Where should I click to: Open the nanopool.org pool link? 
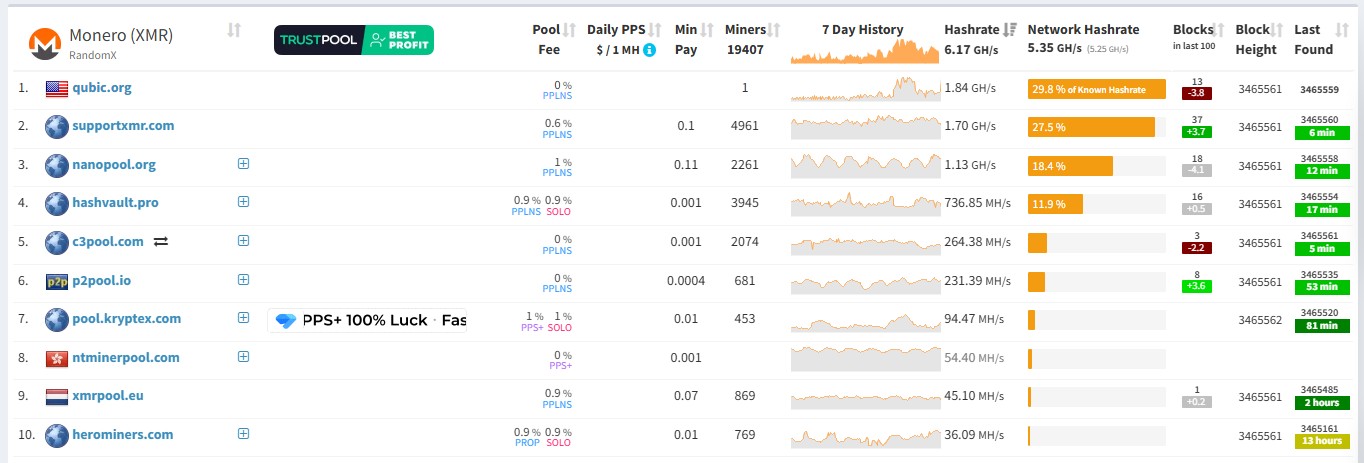tap(114, 165)
